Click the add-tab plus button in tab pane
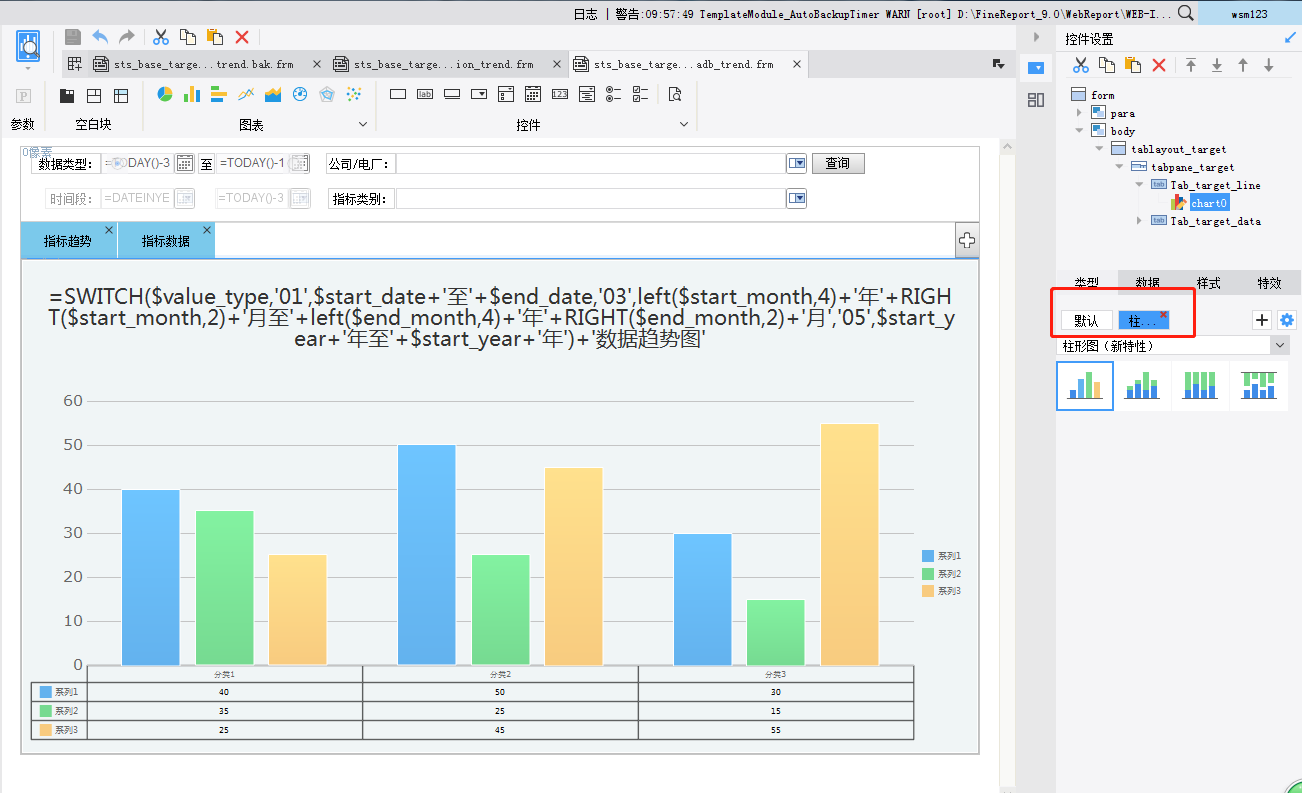Image resolution: width=1302 pixels, height=793 pixels. tap(967, 241)
